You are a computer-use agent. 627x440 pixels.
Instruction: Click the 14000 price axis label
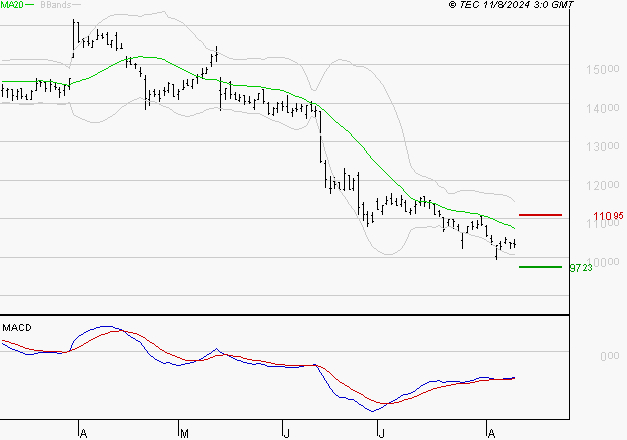(x=603, y=108)
